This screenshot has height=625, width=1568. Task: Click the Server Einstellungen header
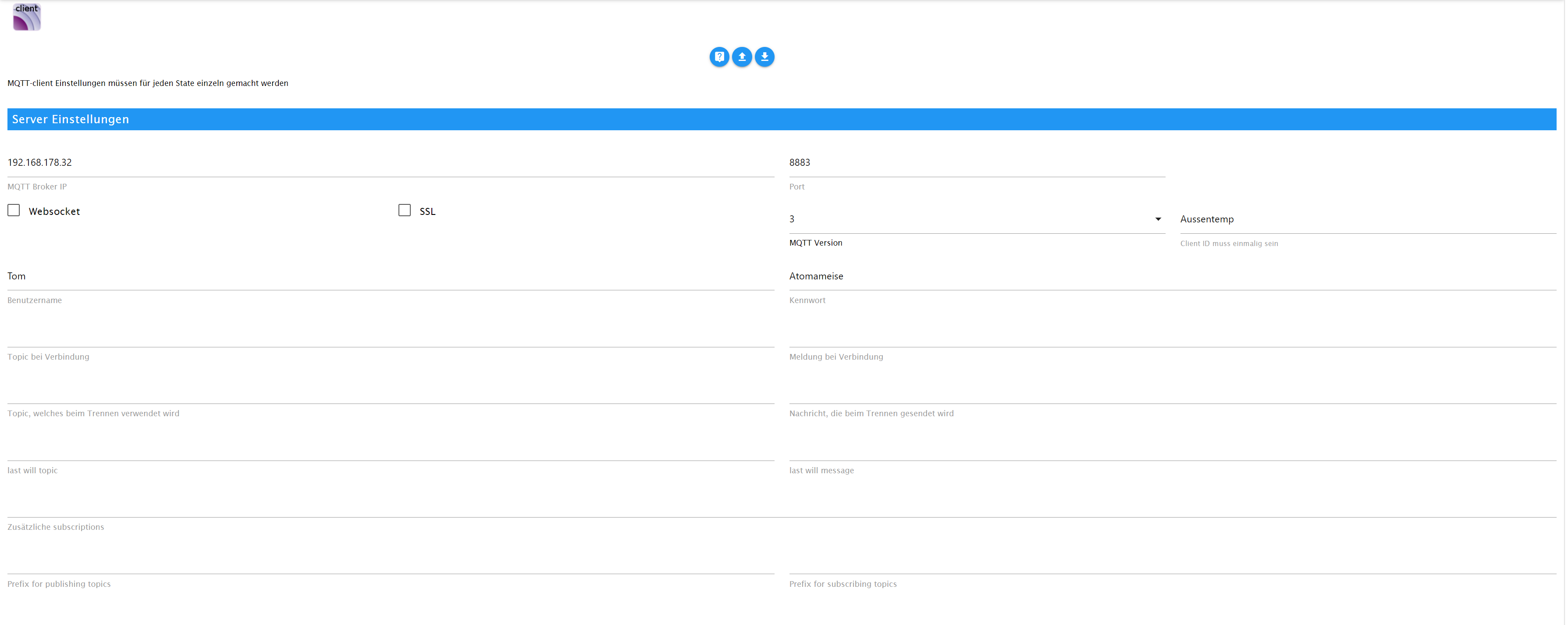(x=782, y=119)
